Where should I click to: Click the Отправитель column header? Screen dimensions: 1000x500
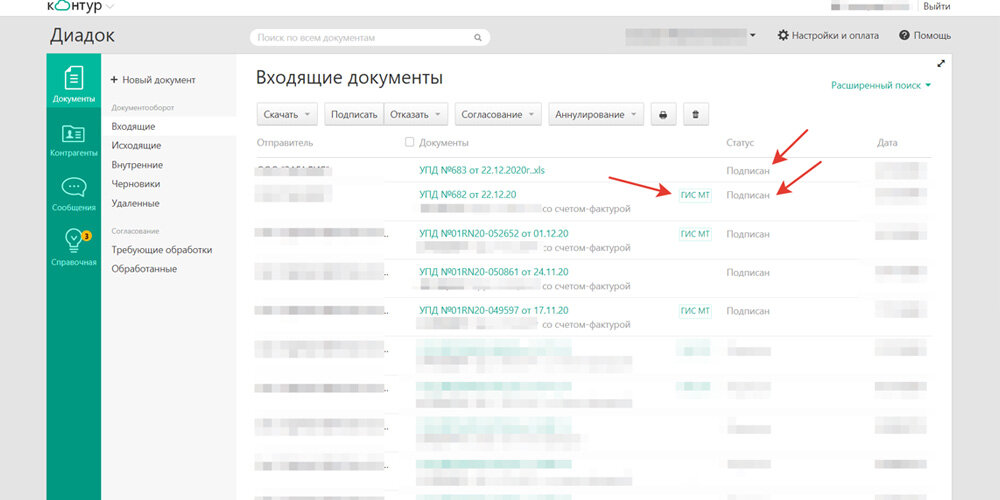pos(284,143)
